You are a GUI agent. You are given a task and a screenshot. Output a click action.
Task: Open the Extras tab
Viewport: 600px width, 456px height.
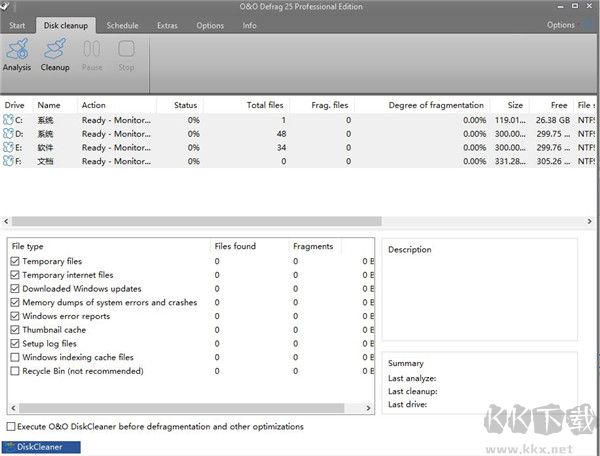click(167, 25)
